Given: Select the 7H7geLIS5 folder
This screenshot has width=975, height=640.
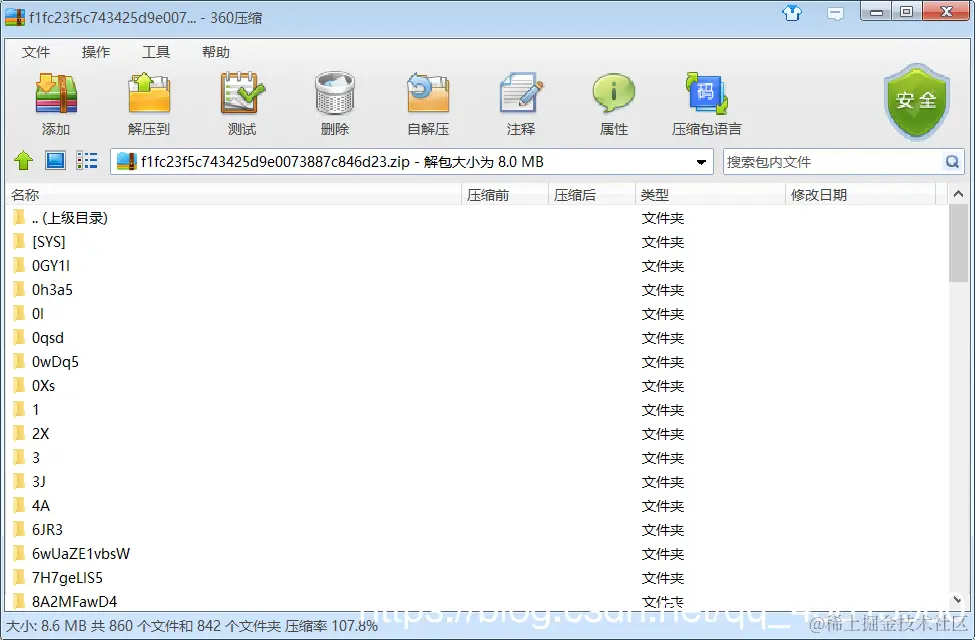Looking at the screenshot, I should (477, 578).
